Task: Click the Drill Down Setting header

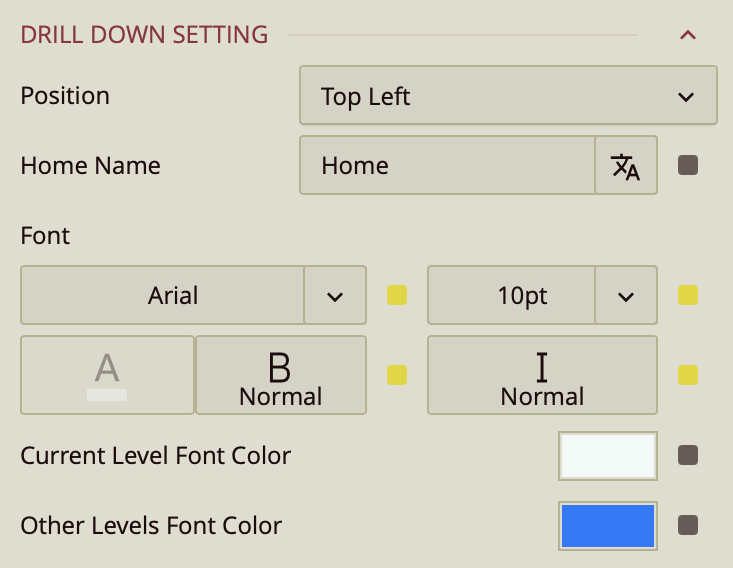Action: click(145, 35)
